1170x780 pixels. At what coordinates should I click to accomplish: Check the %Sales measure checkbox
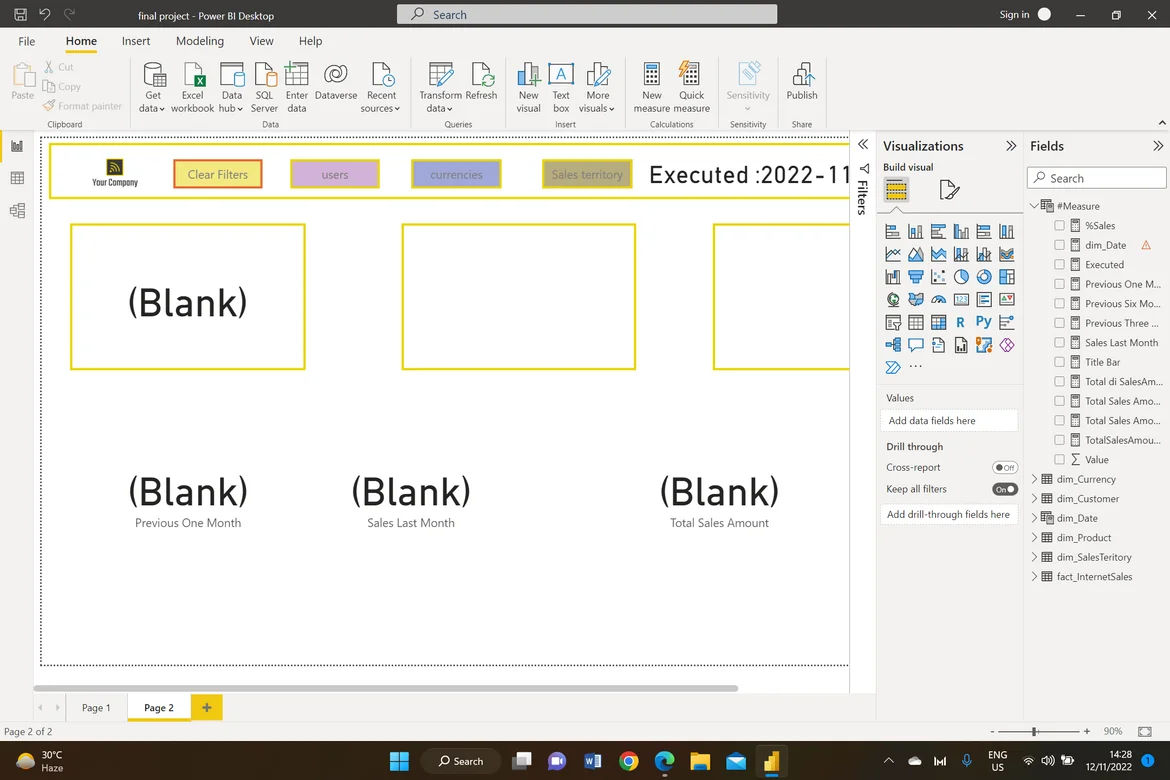[x=1060, y=226]
